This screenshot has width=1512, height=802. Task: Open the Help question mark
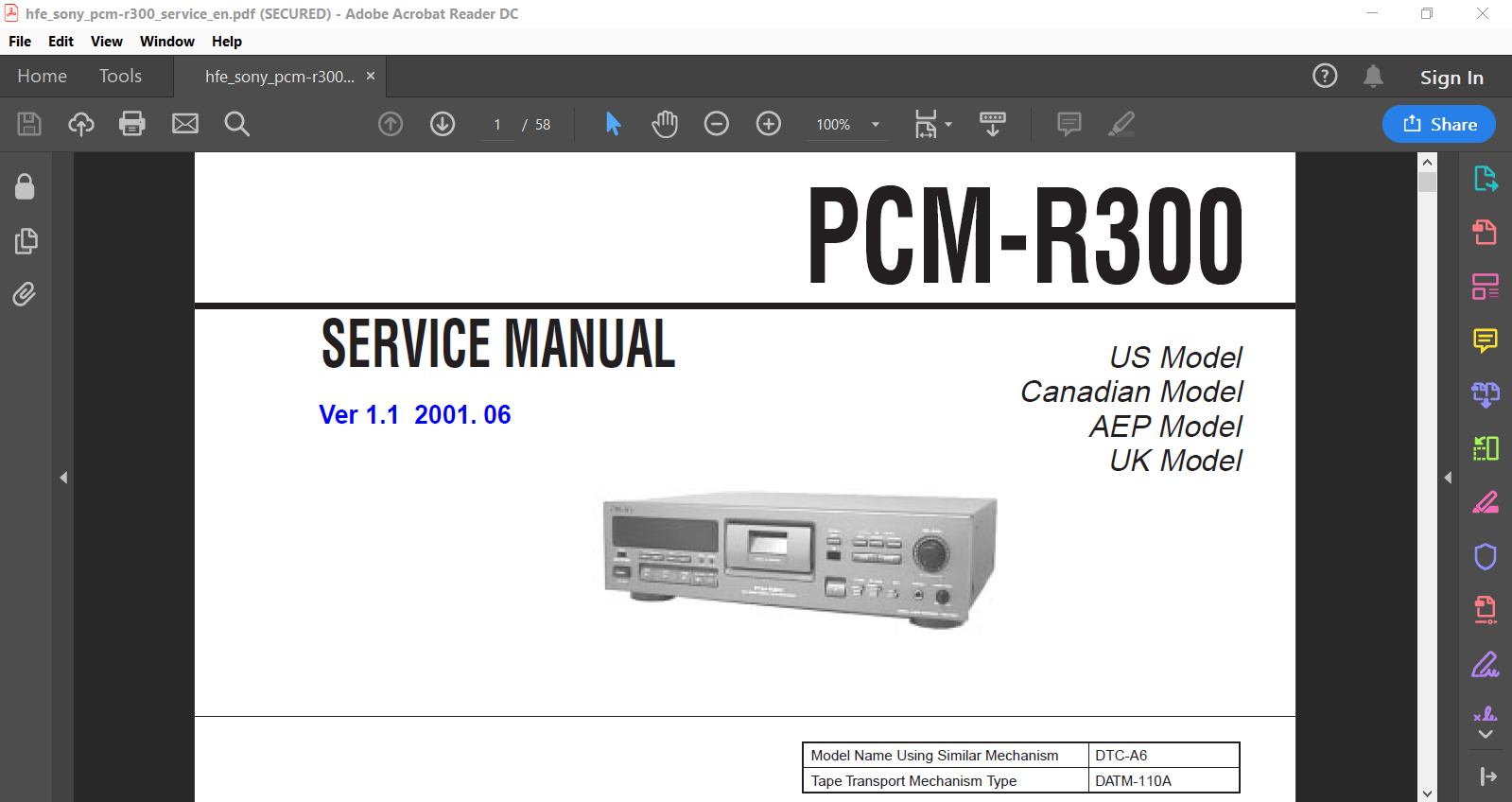point(1325,76)
